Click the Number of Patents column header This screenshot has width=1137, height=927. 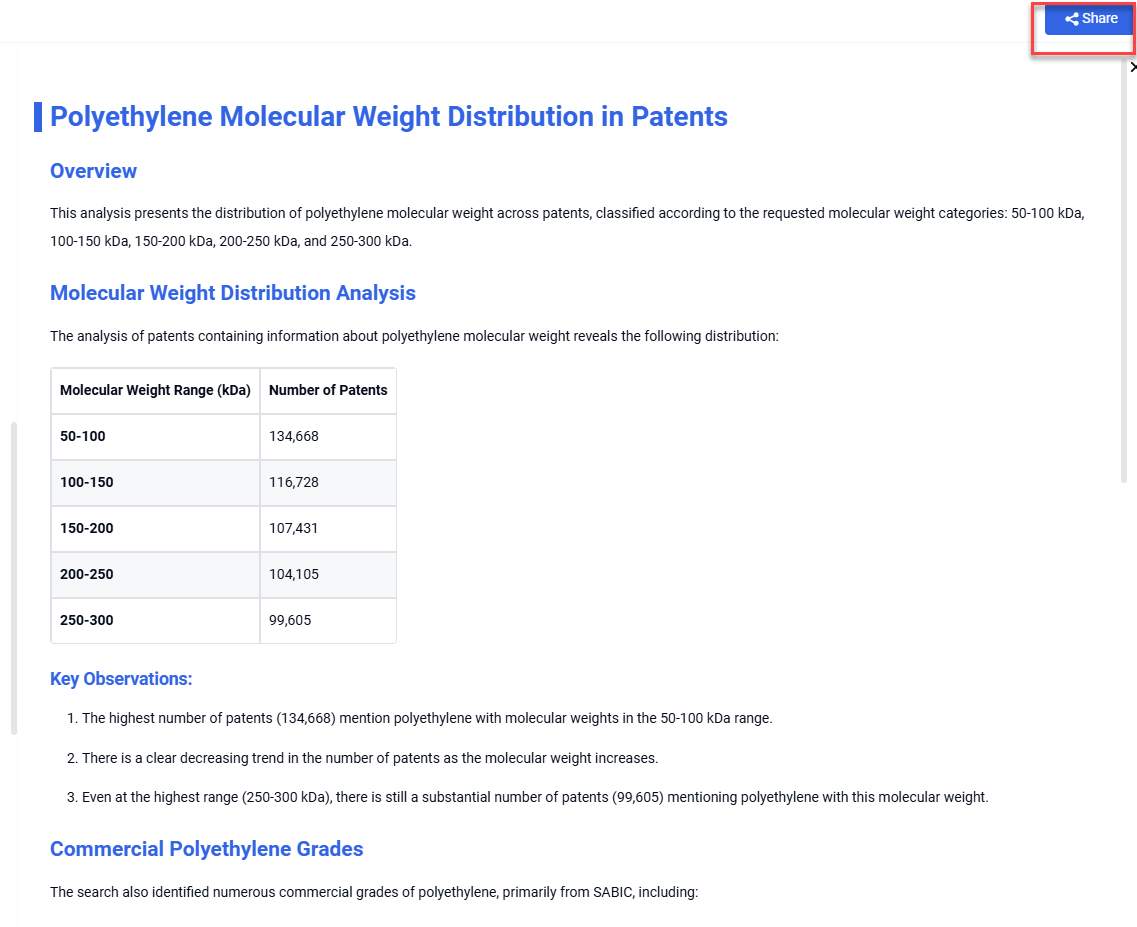pyautogui.click(x=328, y=390)
